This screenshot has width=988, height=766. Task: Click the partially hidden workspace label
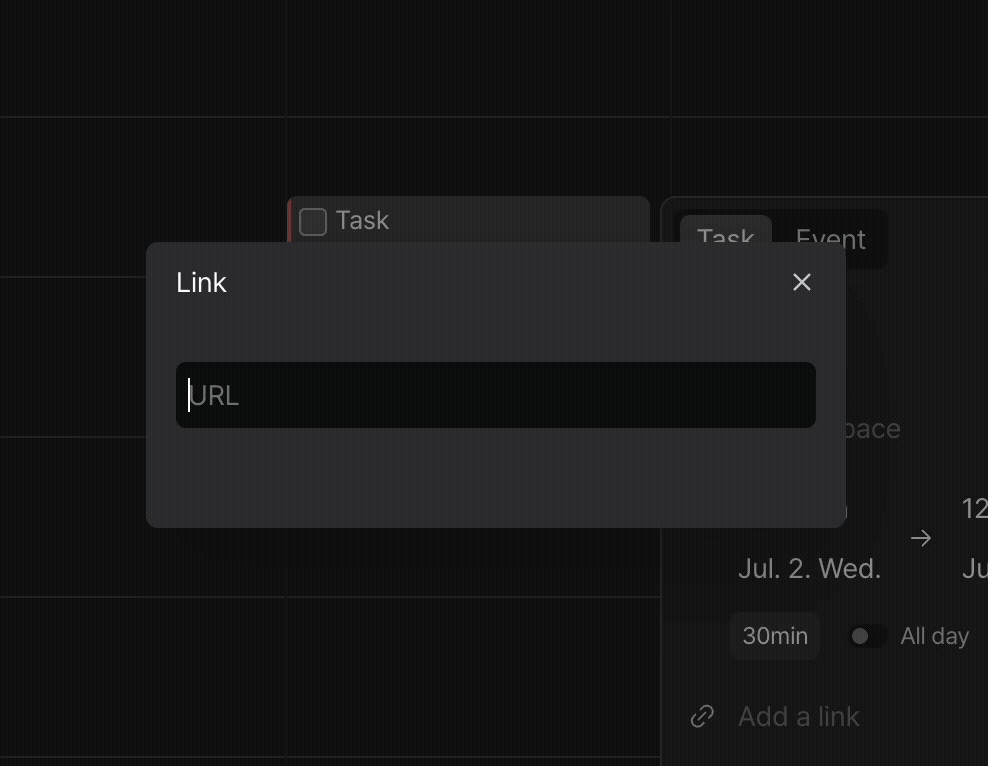click(873, 429)
